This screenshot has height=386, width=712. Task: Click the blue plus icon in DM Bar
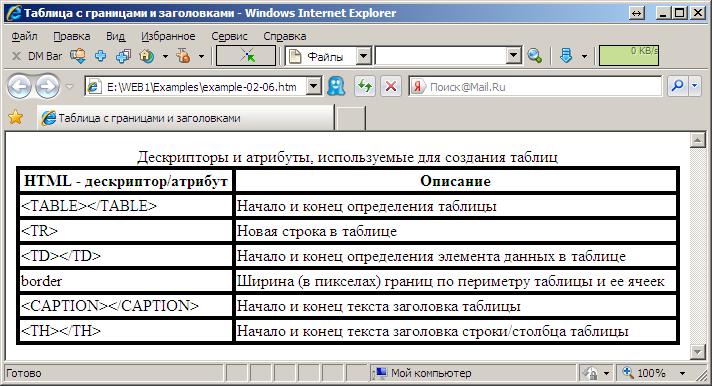[100, 56]
